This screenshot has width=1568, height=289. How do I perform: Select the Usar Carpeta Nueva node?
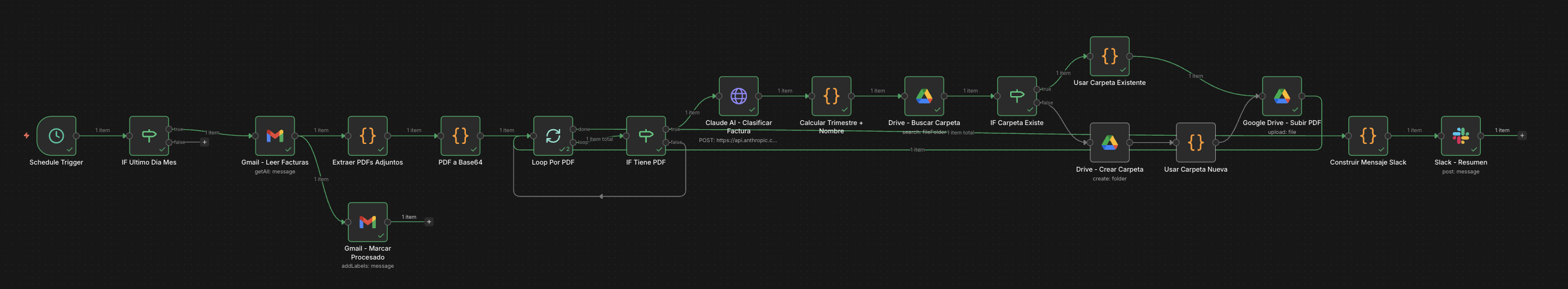tap(1196, 143)
